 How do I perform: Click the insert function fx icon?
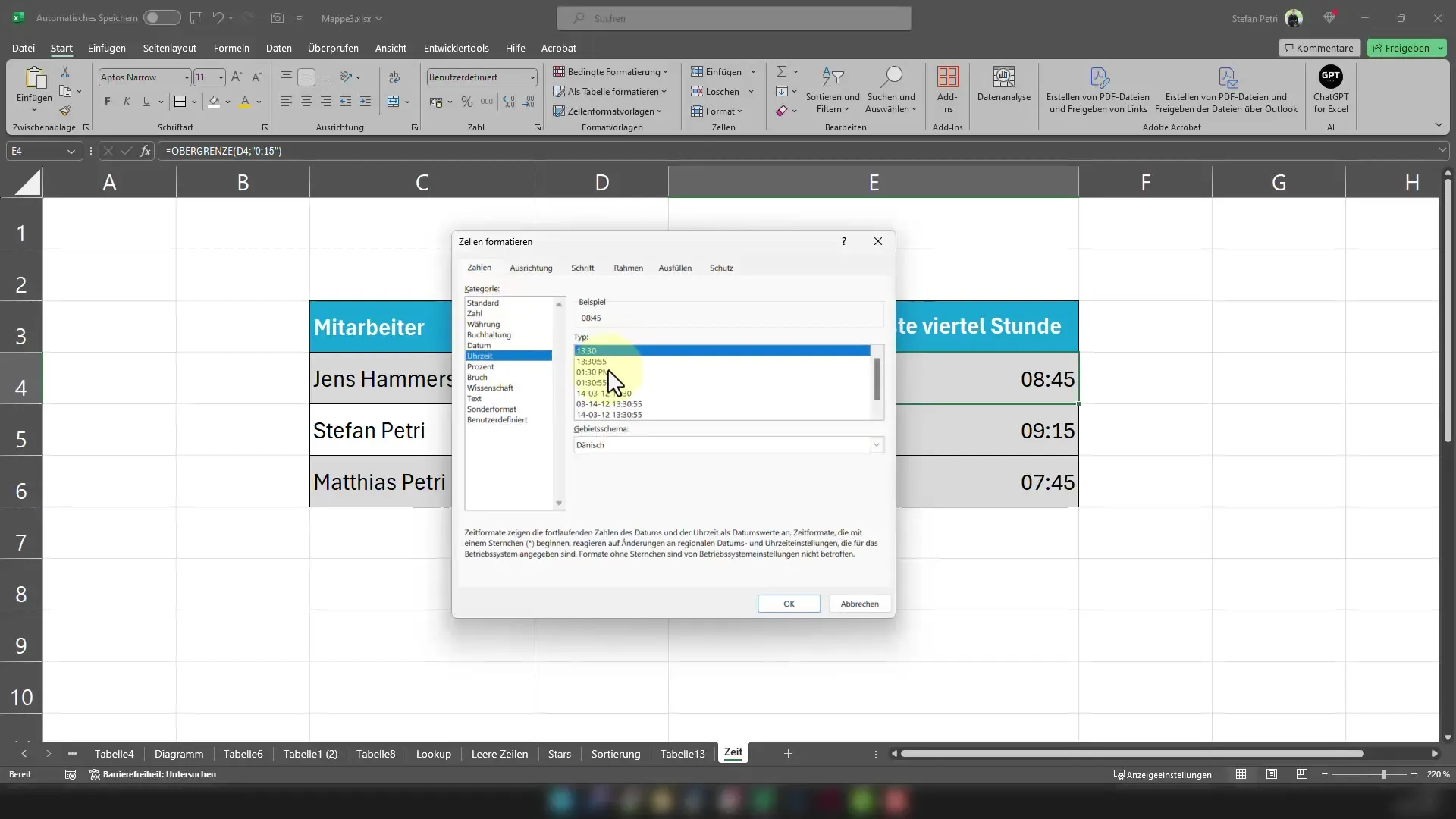[x=145, y=151]
